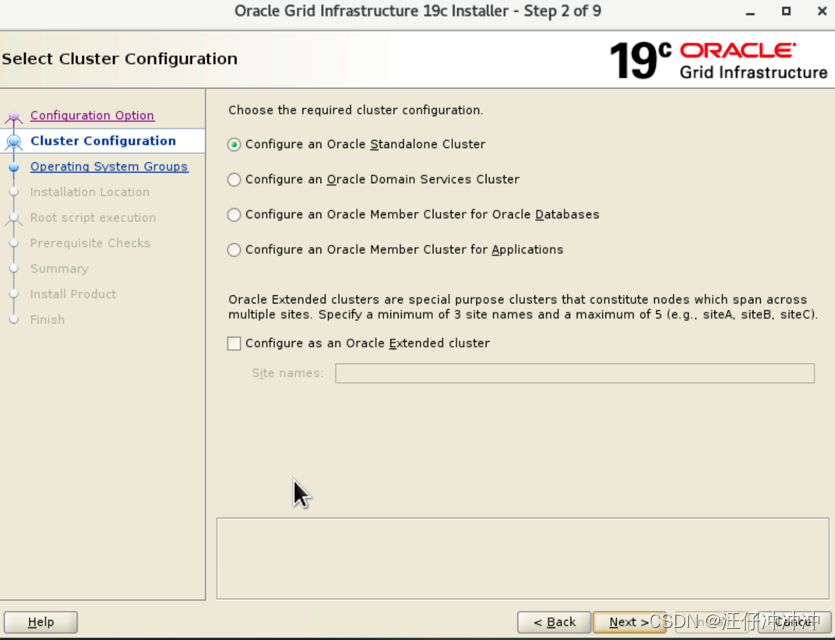The image size is (835, 640).
Task: Click the Back button
Action: tap(554, 621)
